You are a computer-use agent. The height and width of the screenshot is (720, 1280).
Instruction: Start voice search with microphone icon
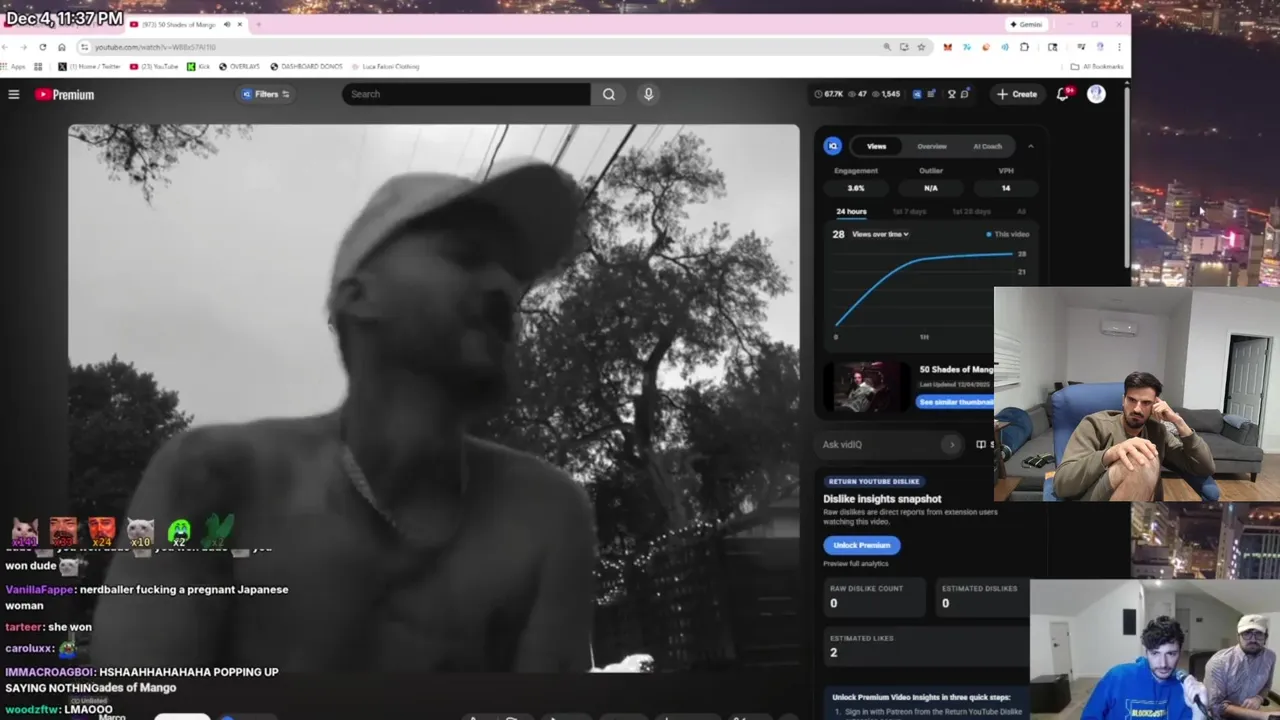click(648, 94)
